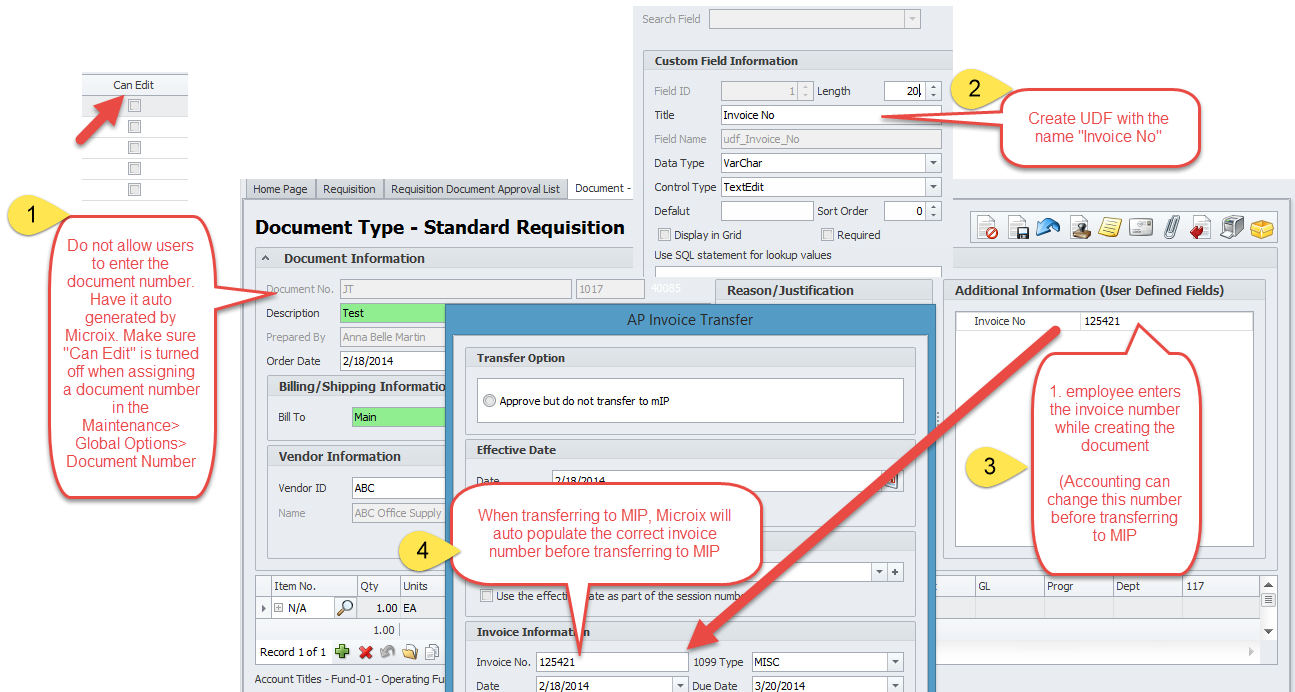Expand the Control Type dropdown

click(932, 187)
